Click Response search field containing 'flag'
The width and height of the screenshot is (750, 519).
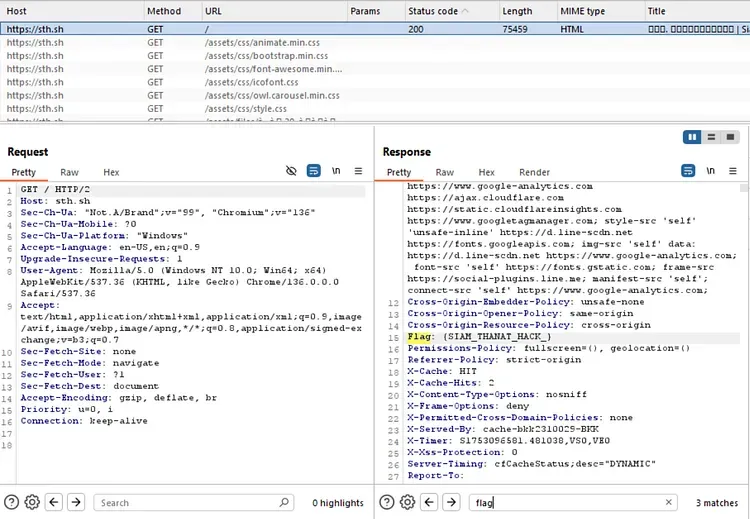573,502
